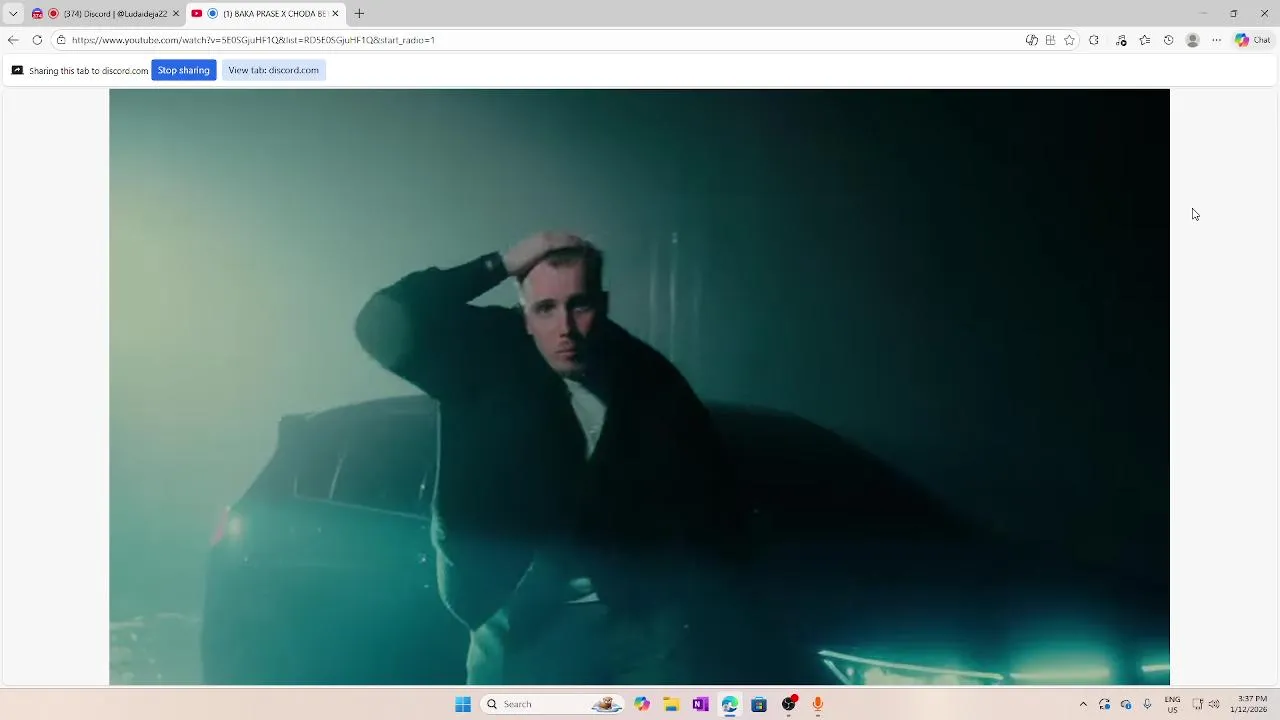Go back to the previous page
1280x720 pixels.
[x=13, y=40]
